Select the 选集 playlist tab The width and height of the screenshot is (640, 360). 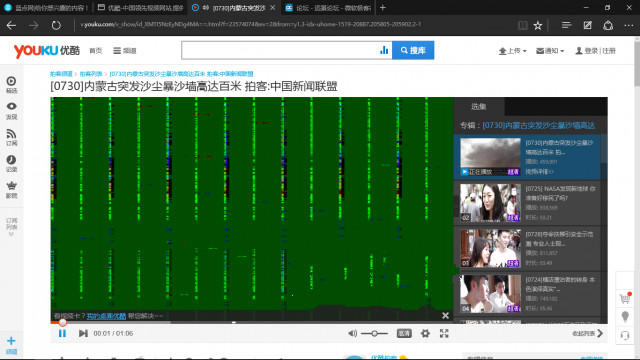pyautogui.click(x=479, y=107)
